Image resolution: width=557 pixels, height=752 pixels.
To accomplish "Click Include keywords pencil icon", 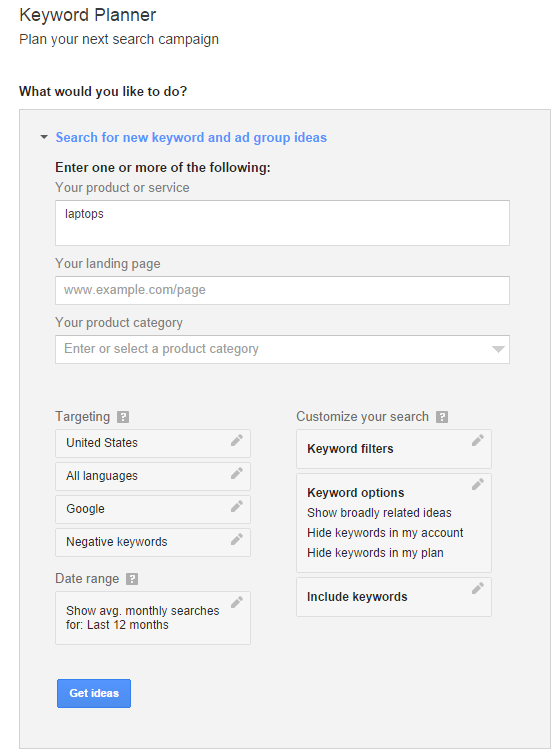I will click(x=478, y=588).
